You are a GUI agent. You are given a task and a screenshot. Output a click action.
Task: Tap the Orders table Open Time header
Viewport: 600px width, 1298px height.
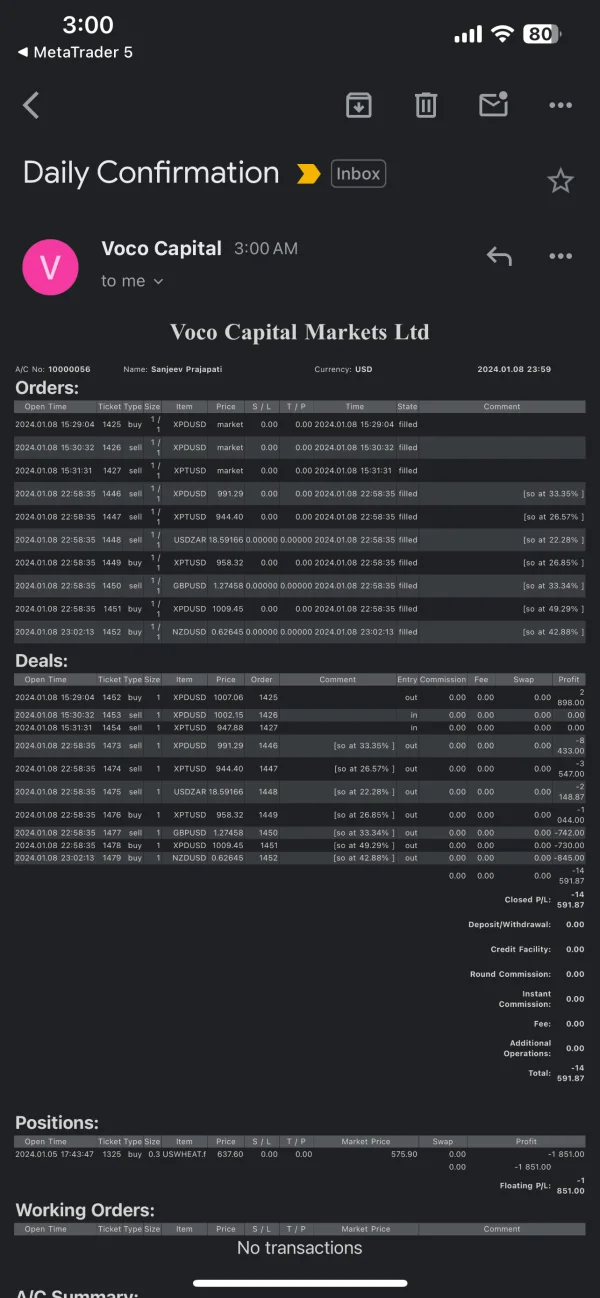pyautogui.click(x=46, y=407)
